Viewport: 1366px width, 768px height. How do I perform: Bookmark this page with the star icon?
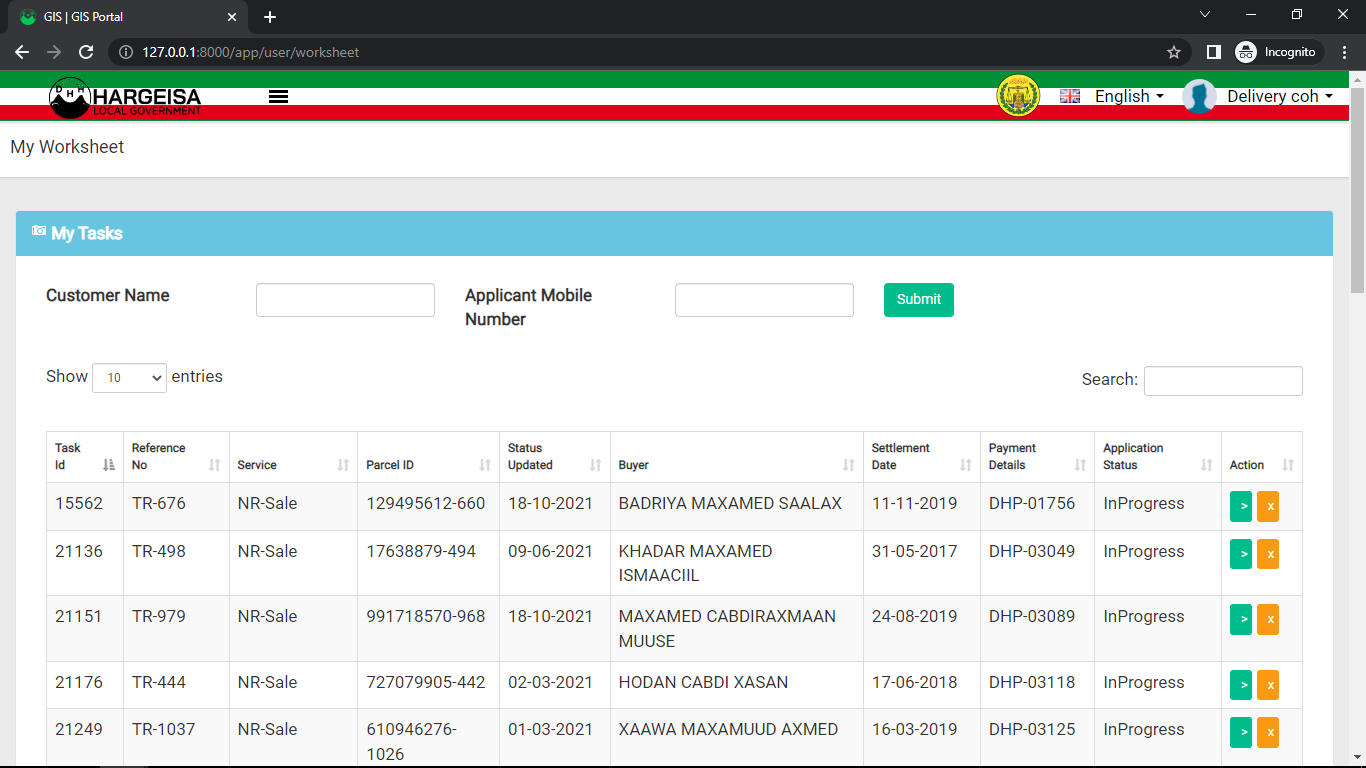point(1174,52)
